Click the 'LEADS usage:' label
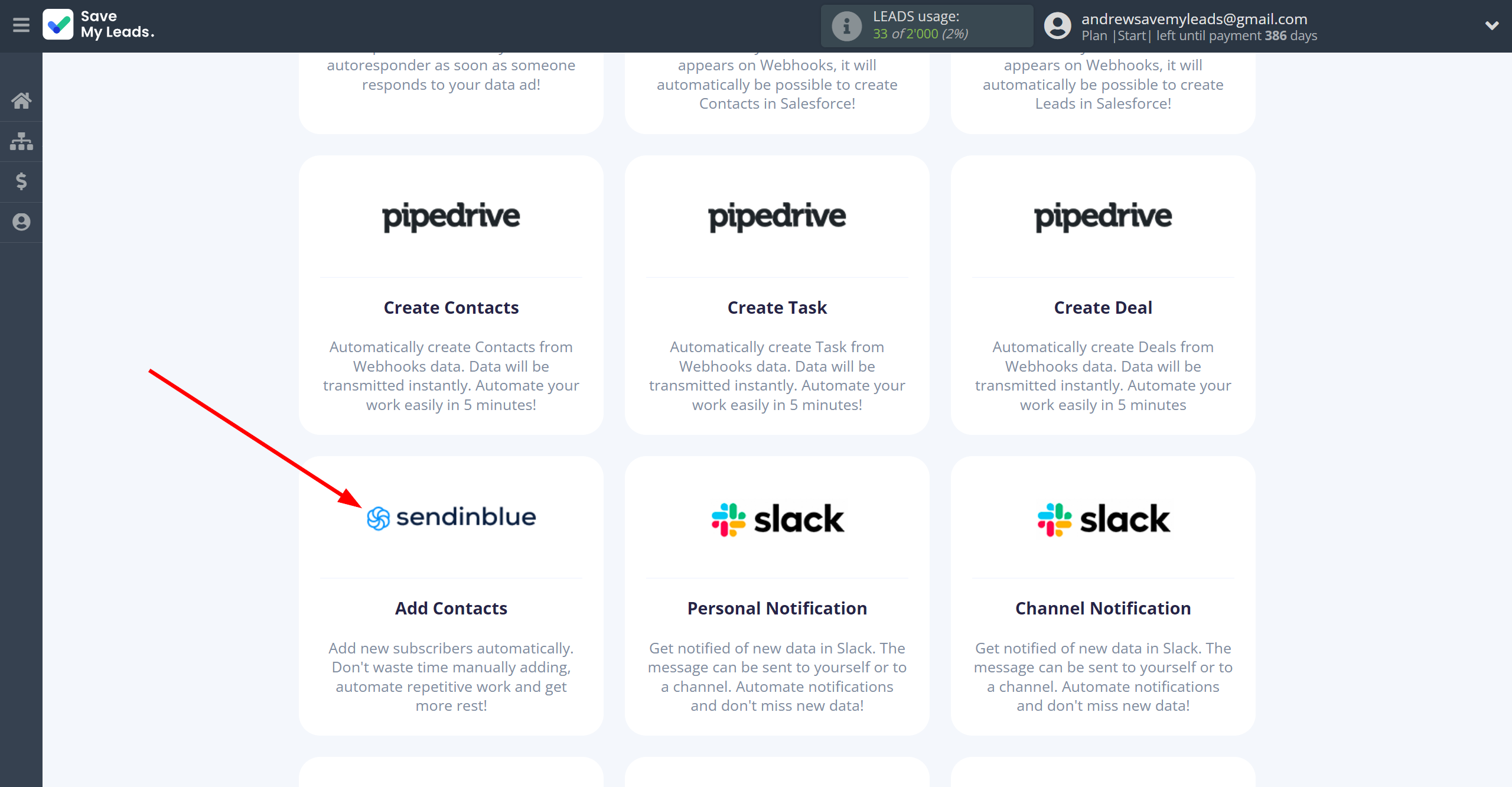Viewport: 1512px width, 787px height. 916,17
